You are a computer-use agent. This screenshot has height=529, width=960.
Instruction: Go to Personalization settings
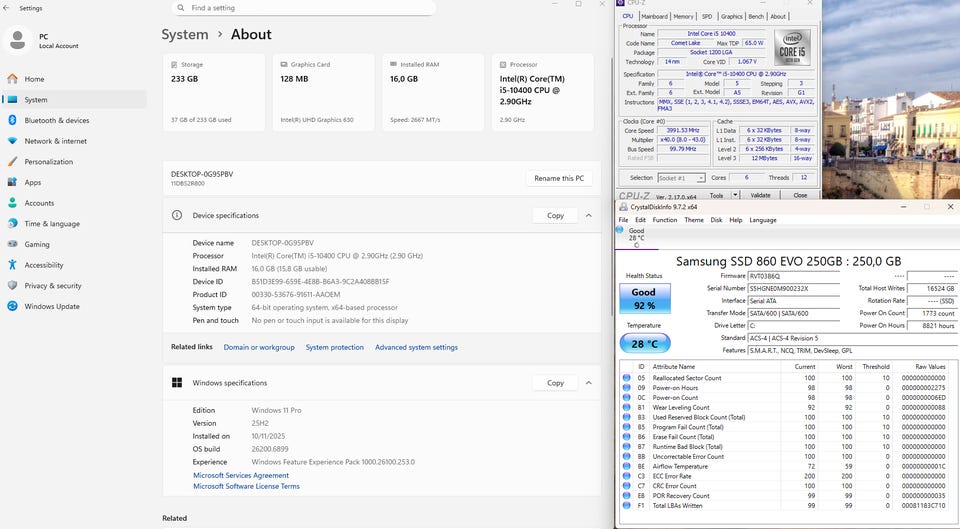point(48,162)
